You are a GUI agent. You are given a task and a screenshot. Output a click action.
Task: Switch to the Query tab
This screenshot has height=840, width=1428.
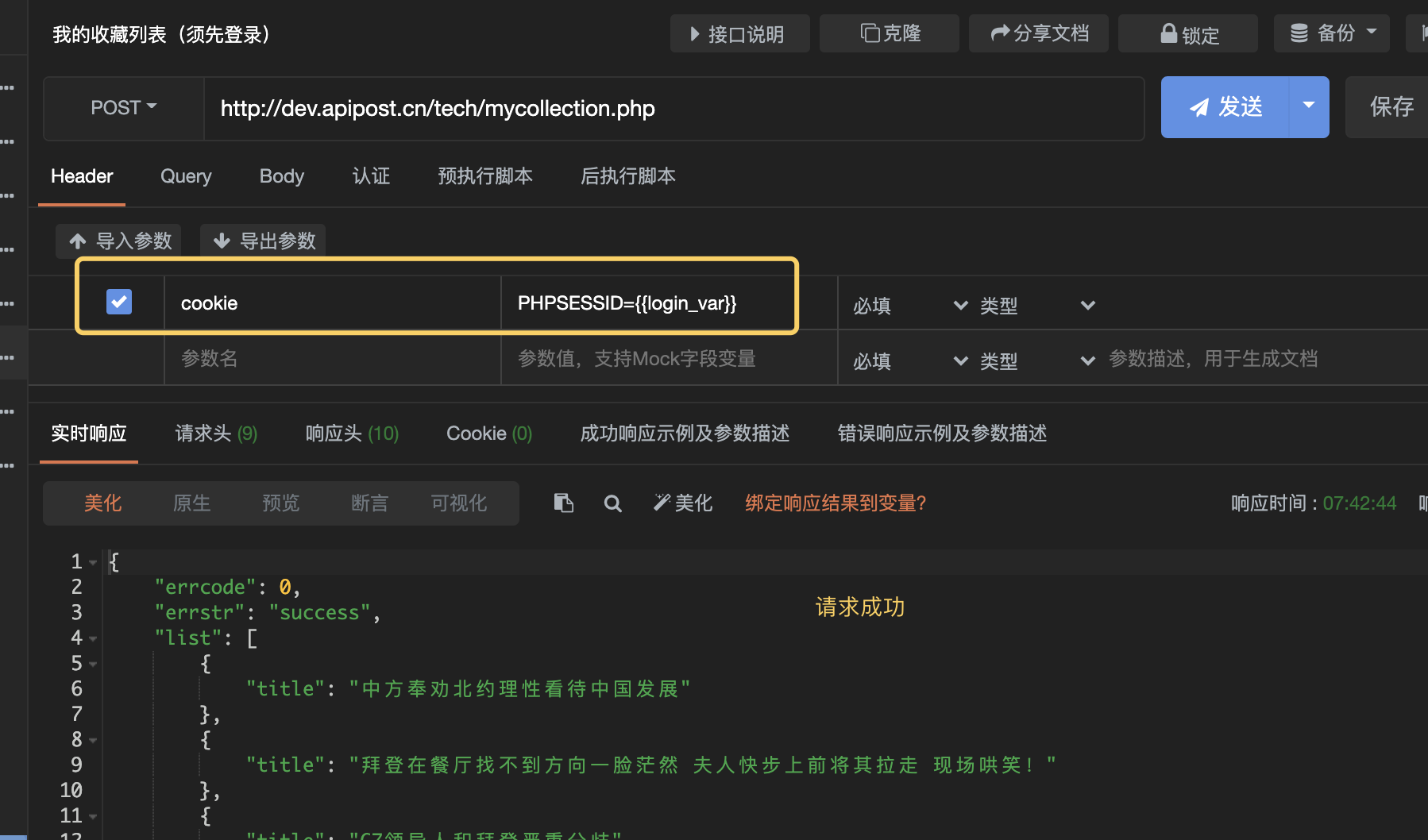pyautogui.click(x=186, y=176)
